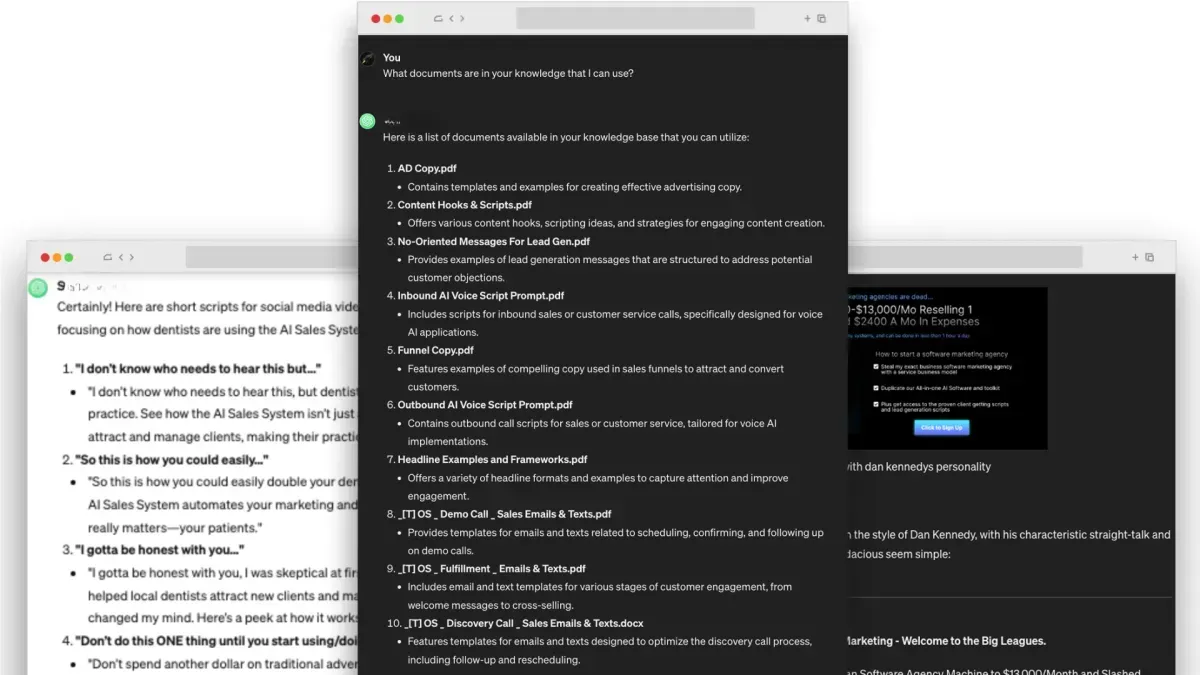Maximize the center window with green button
Screen dimensions: 1200x675
400,18
